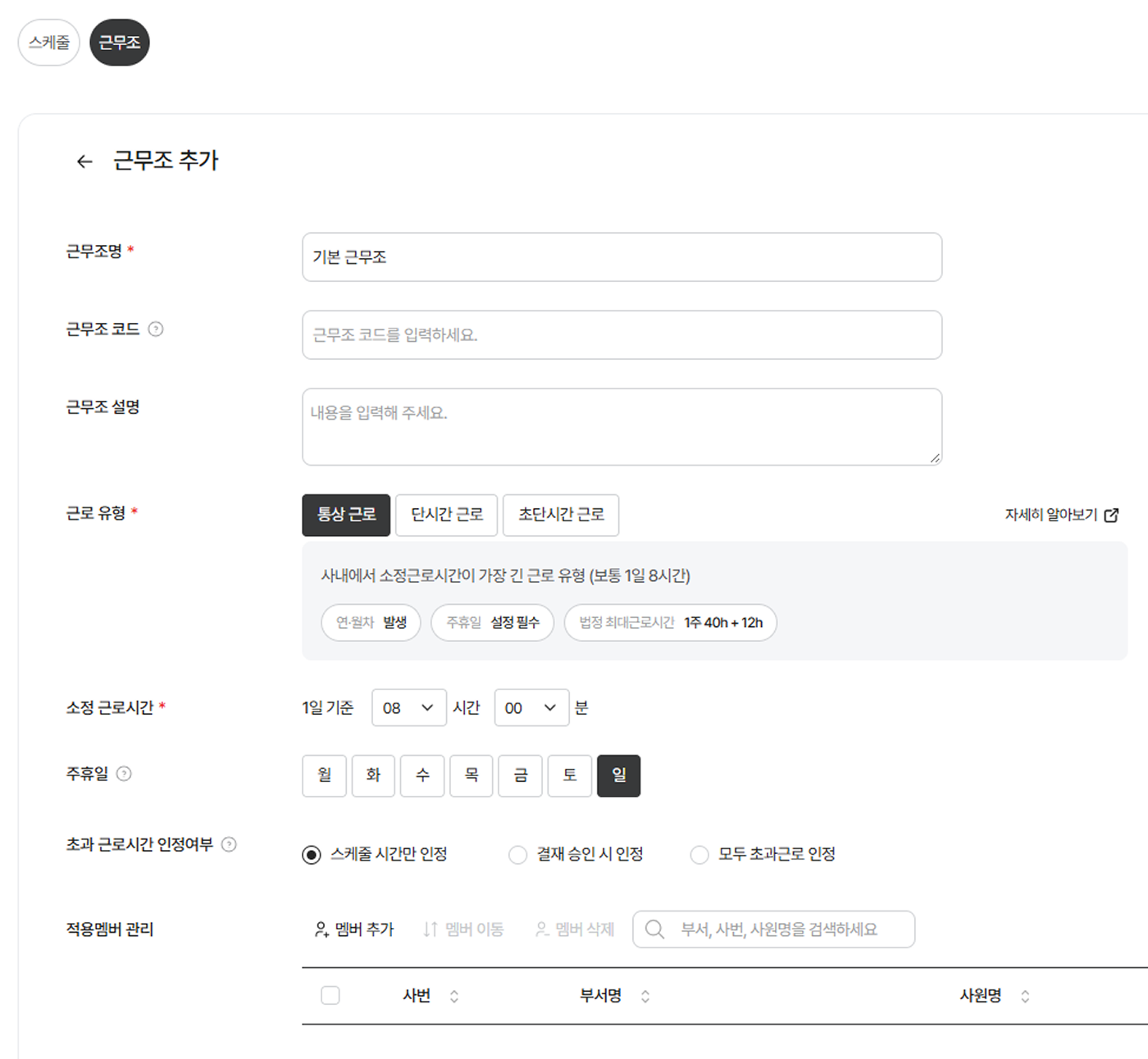Select 초단시간 근로 work type
Screen dimensions: 1148x1059
point(561,515)
